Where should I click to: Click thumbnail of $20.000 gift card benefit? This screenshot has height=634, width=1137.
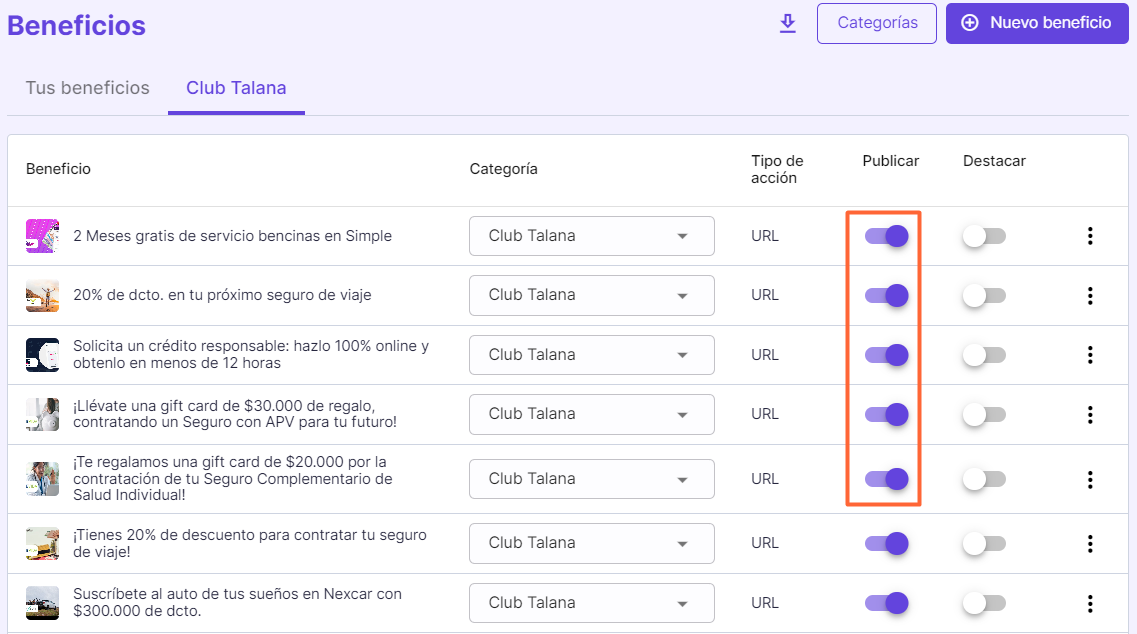[x=42, y=479]
